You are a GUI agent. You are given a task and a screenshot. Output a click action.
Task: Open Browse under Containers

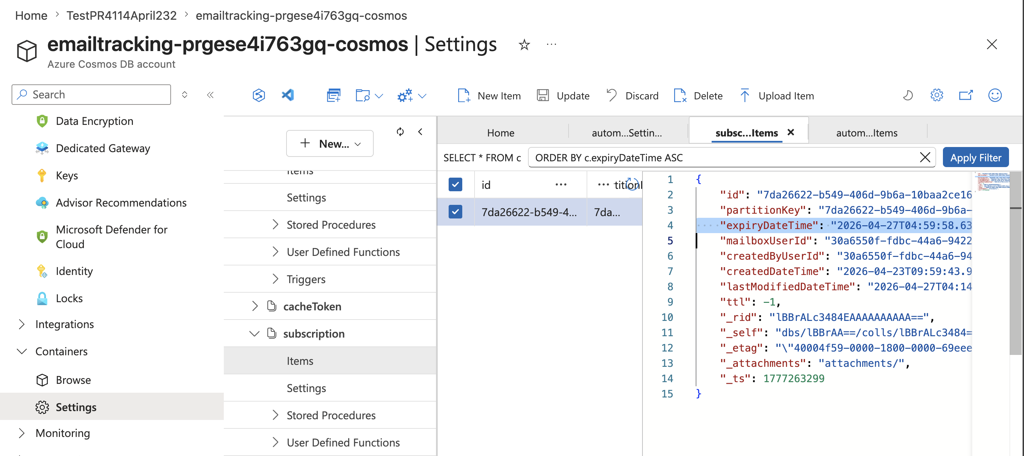63,380
